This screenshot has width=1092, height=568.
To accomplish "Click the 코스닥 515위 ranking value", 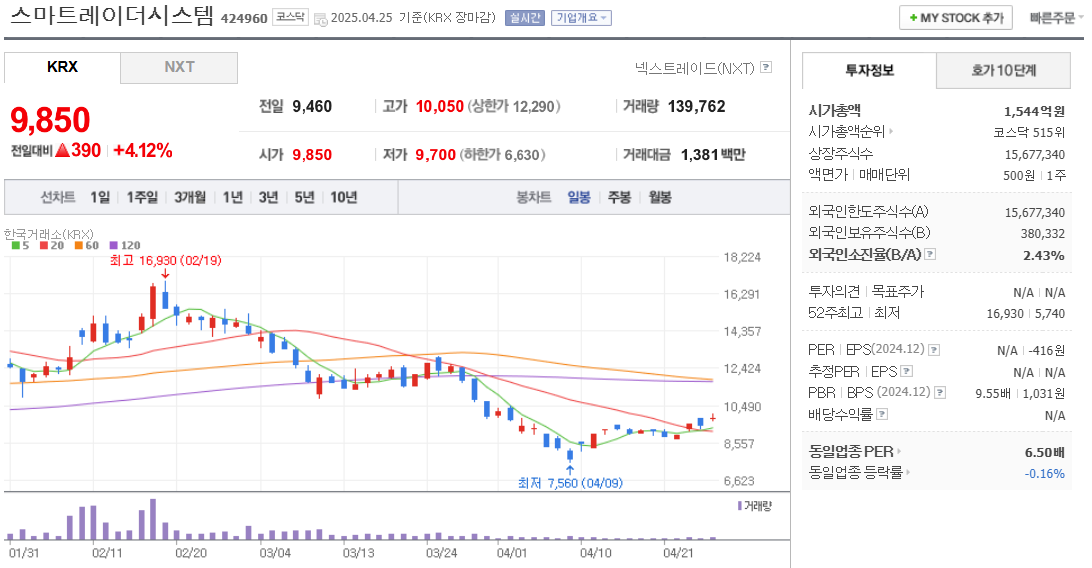I will click(x=1029, y=132).
